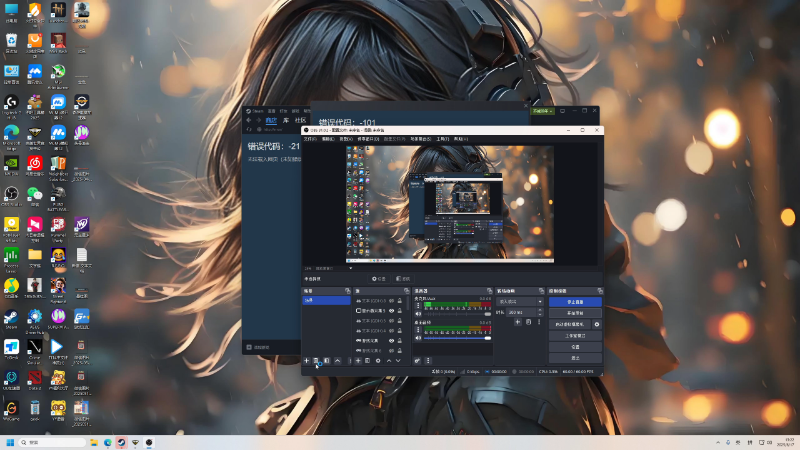Decrease transition duration with down arrow
The width and height of the screenshot is (800, 450).
540,314
